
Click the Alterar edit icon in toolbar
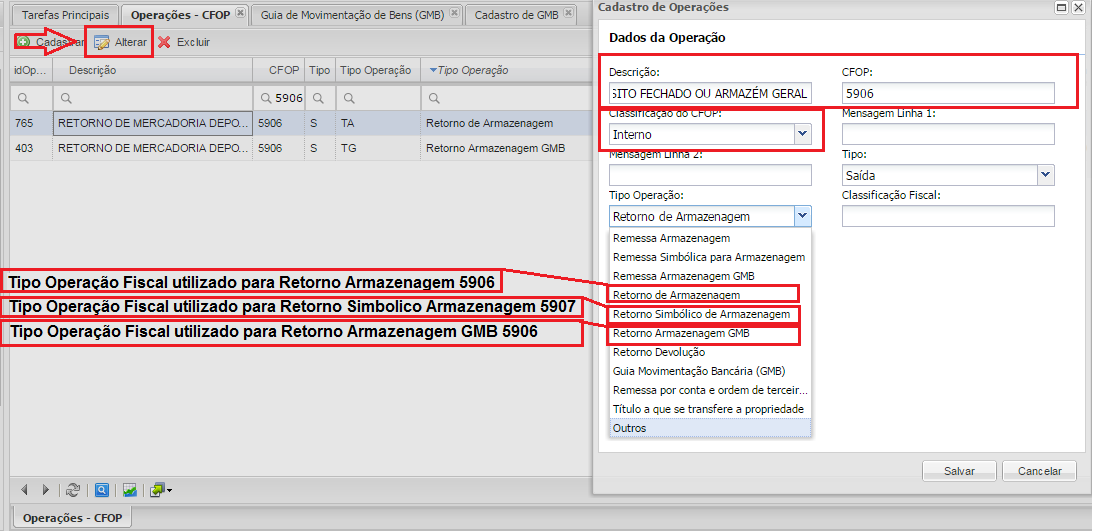(x=102, y=43)
